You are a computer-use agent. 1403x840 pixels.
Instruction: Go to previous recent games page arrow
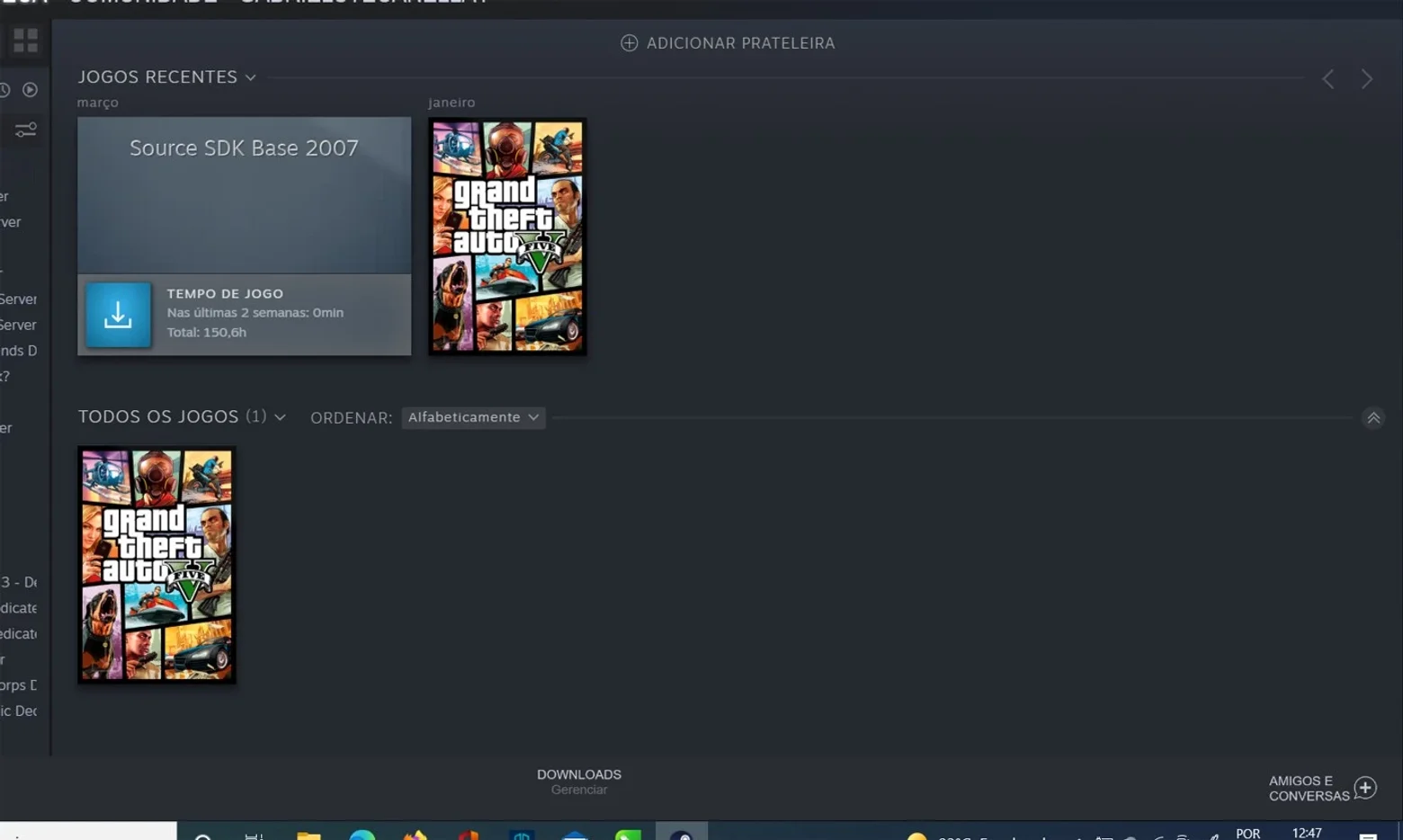coord(1328,79)
